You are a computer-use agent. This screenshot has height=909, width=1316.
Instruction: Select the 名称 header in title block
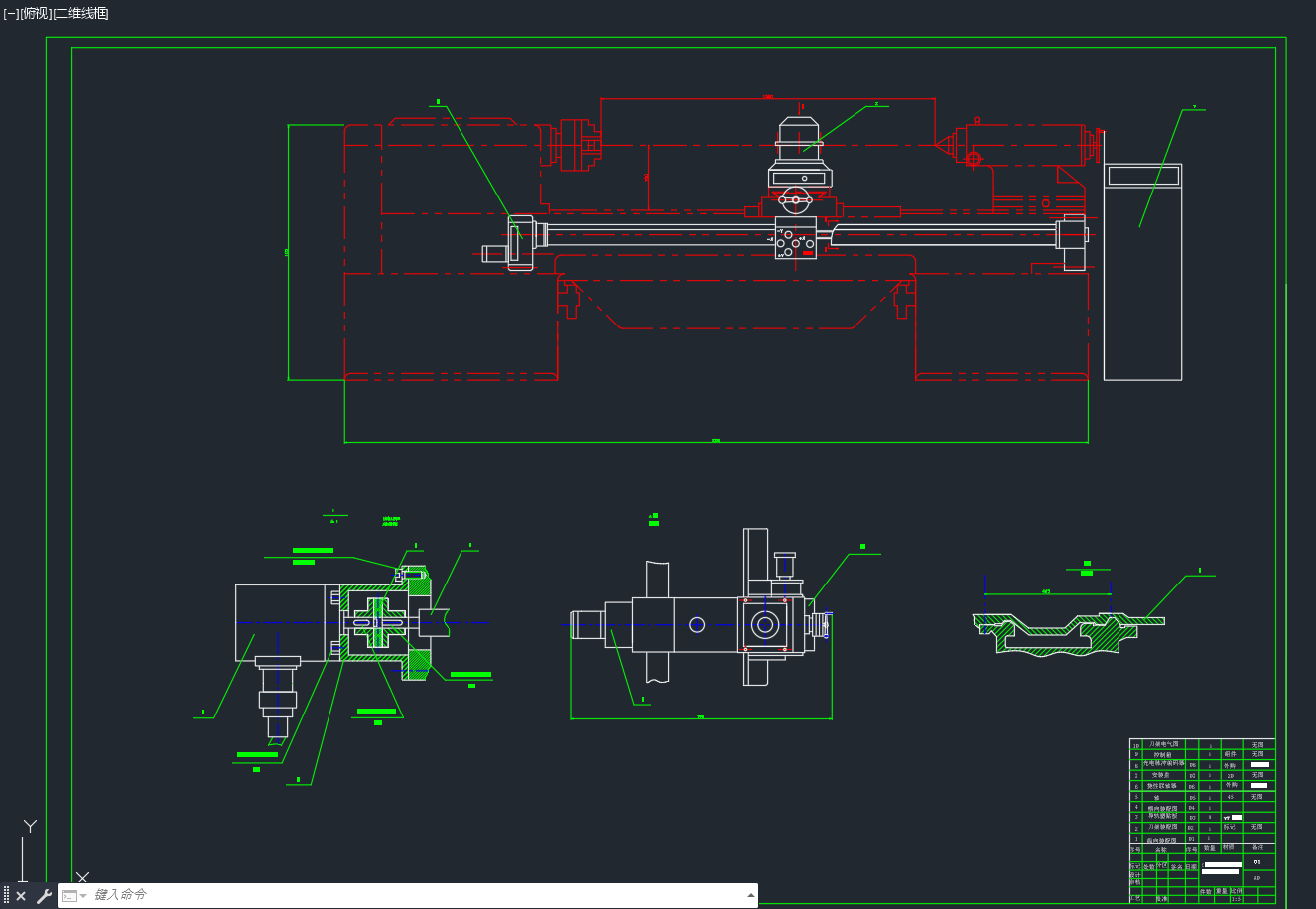click(x=1161, y=849)
